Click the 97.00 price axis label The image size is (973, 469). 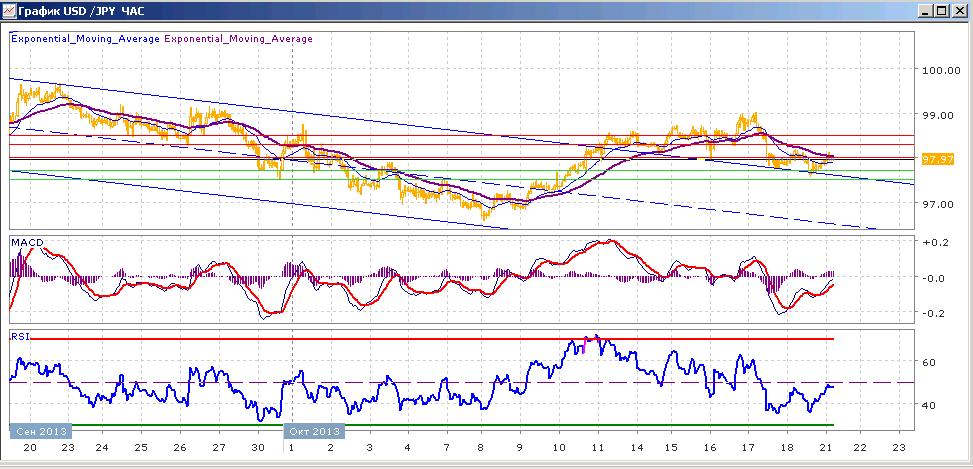point(938,204)
